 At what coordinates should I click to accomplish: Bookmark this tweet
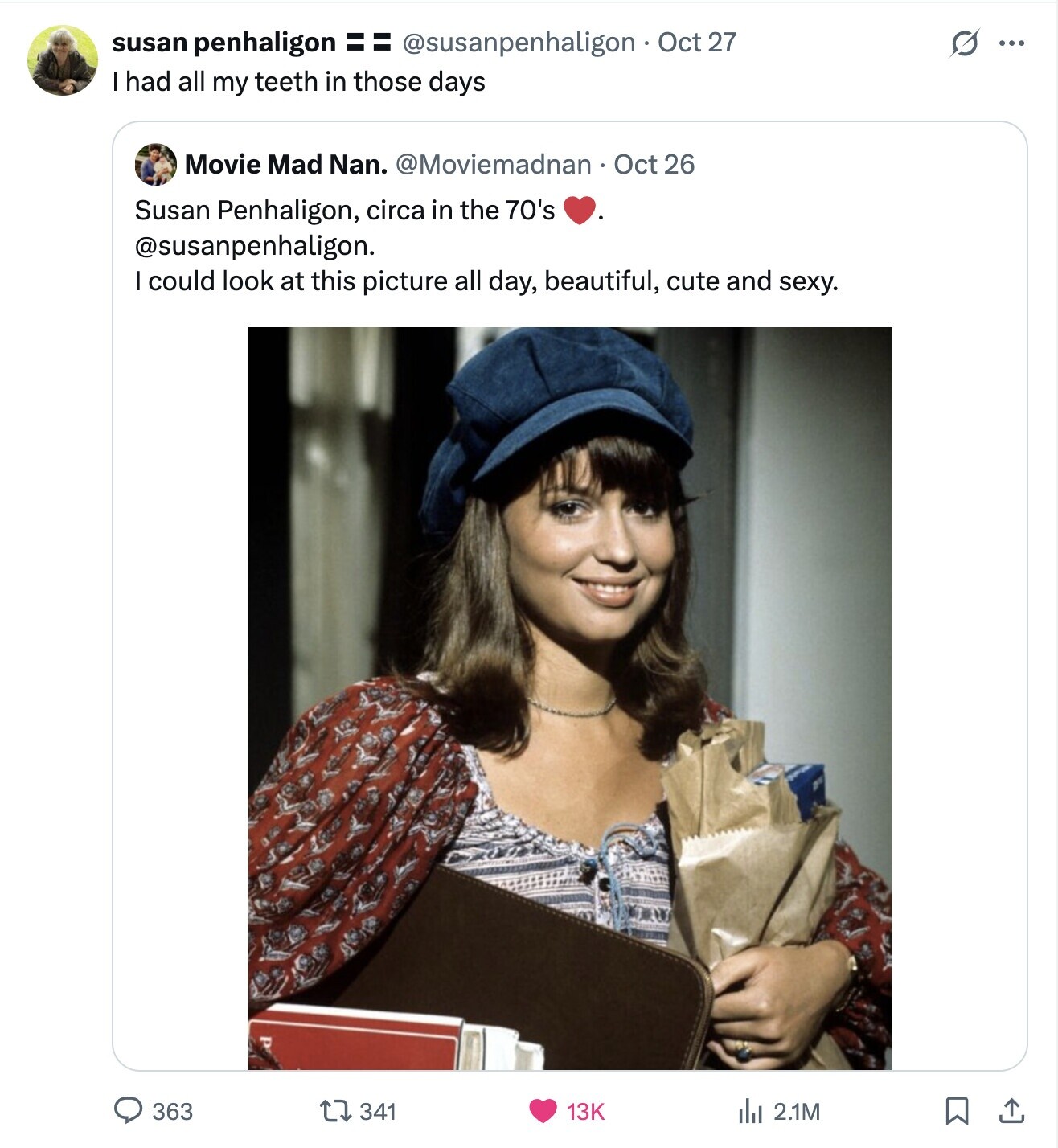tap(956, 1111)
